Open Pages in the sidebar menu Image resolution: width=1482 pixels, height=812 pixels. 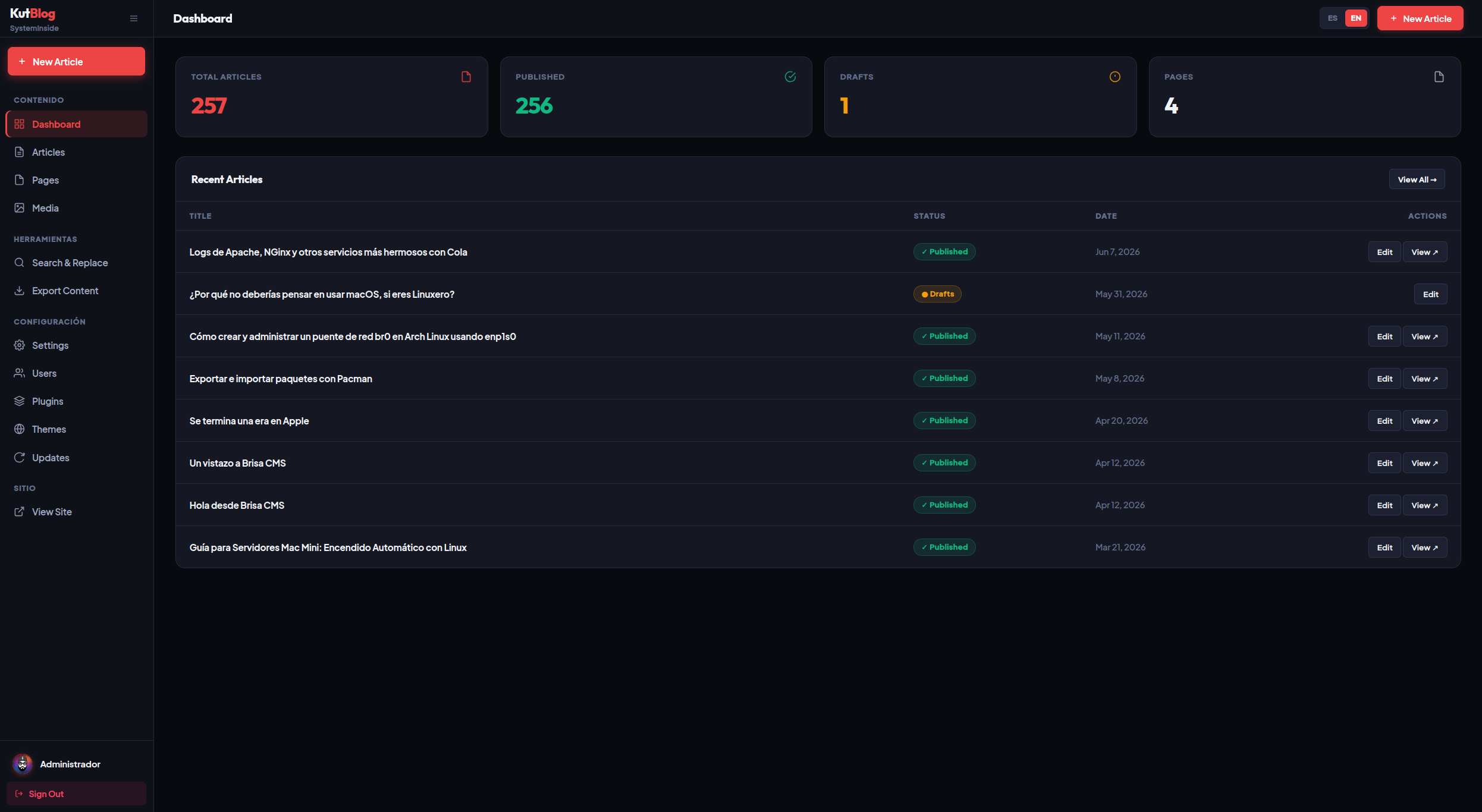pyautogui.click(x=76, y=180)
